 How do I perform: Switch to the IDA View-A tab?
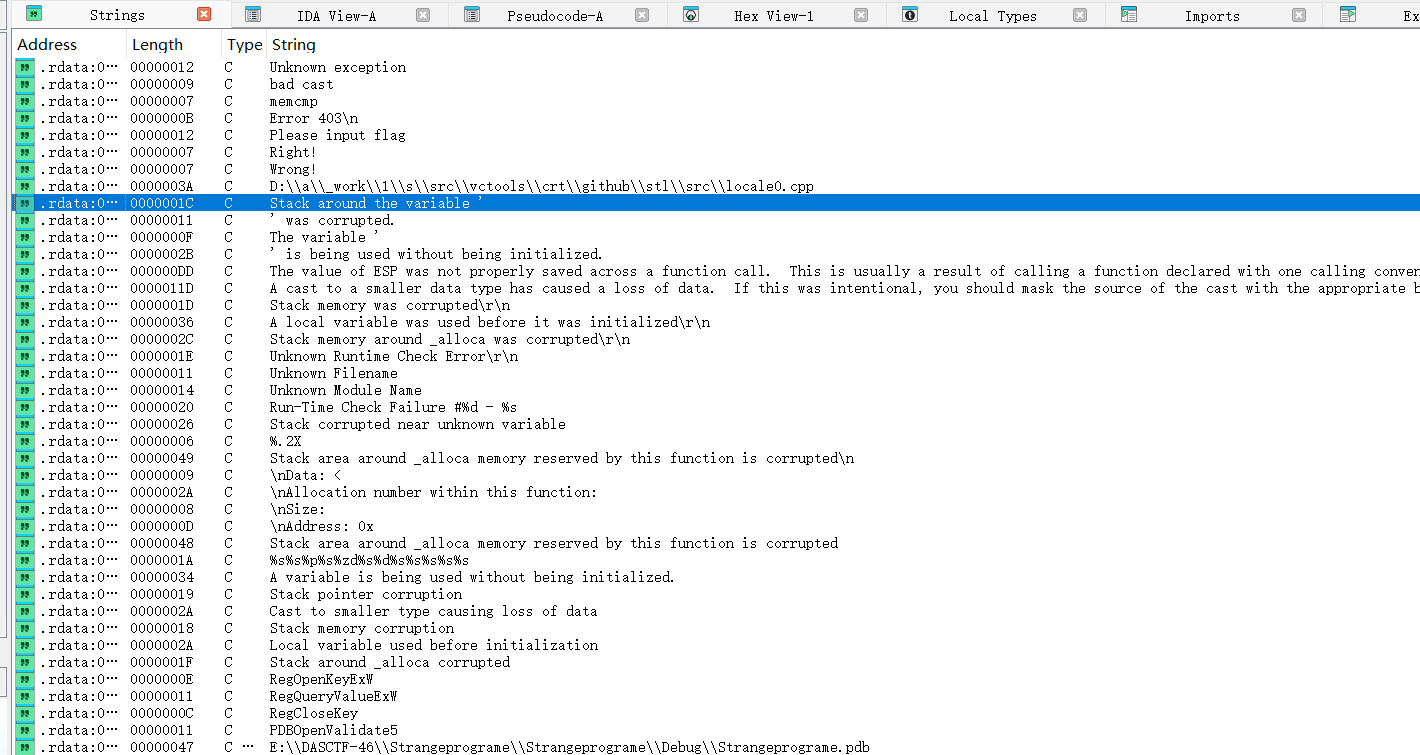click(336, 15)
